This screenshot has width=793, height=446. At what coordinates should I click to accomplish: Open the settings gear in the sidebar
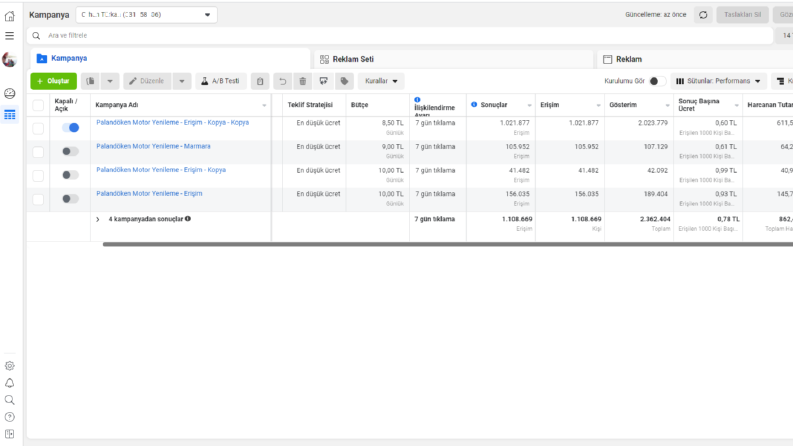tap(10, 366)
